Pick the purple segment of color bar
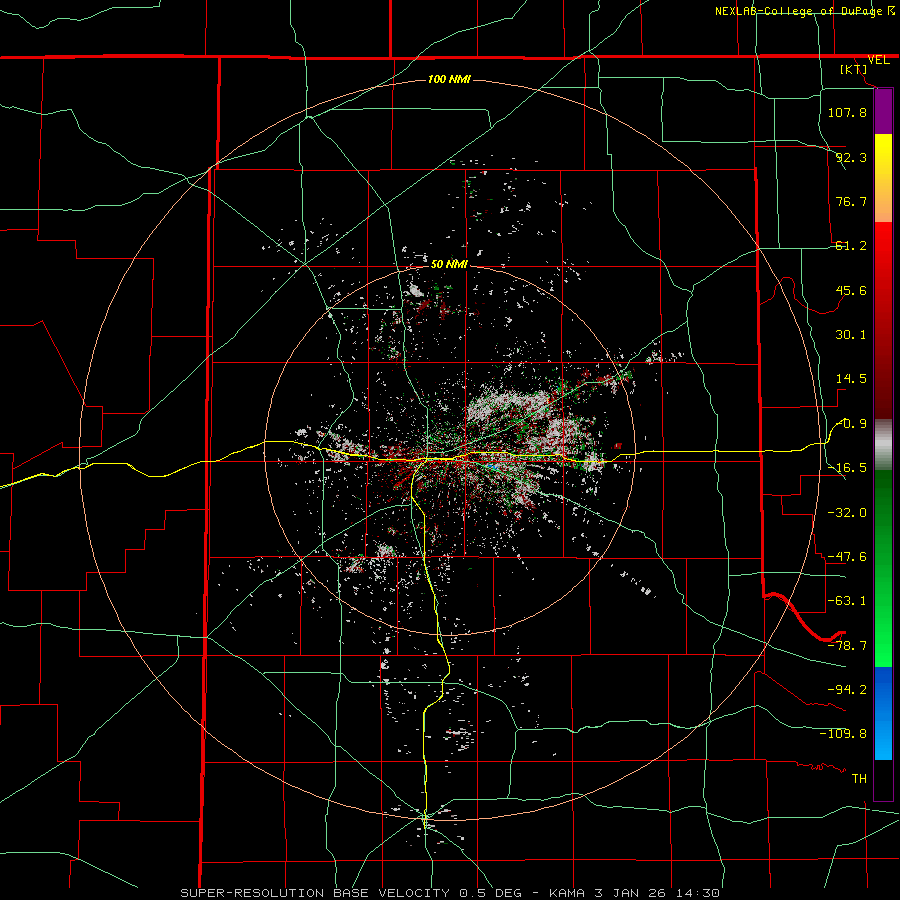This screenshot has width=900, height=900. click(x=883, y=112)
